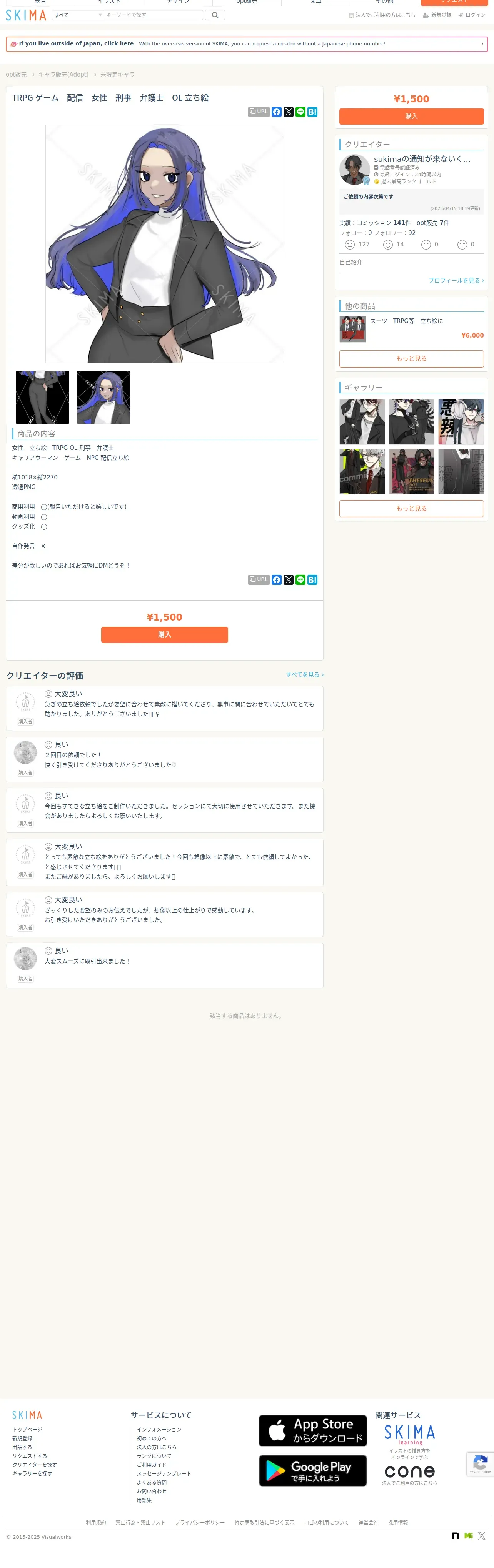Click 新規登録 in the header
494x1568 pixels.
click(x=437, y=15)
